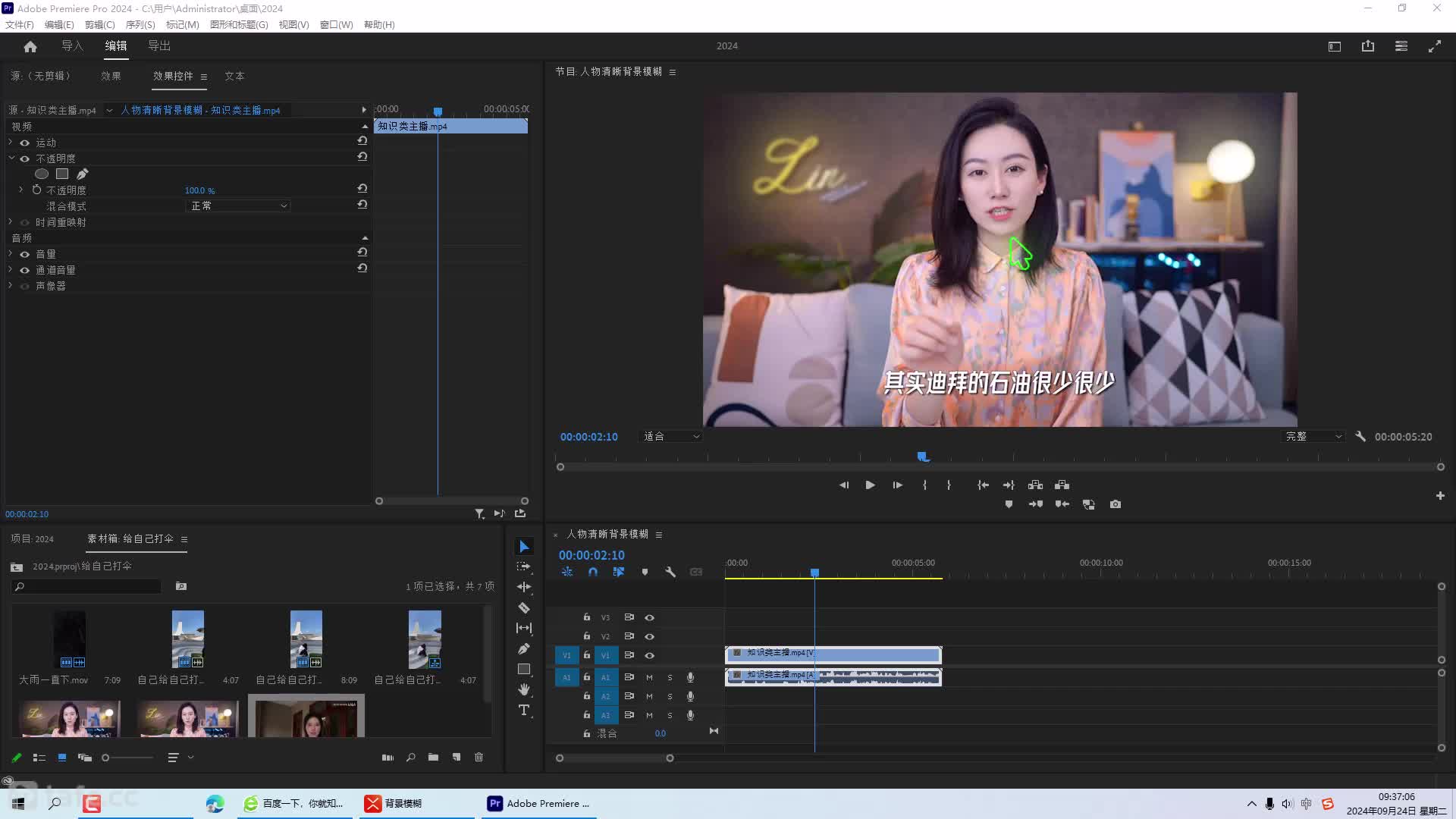This screenshot has height=819, width=1456.
Task: Expand Channel Volume effect
Action: click(x=10, y=270)
